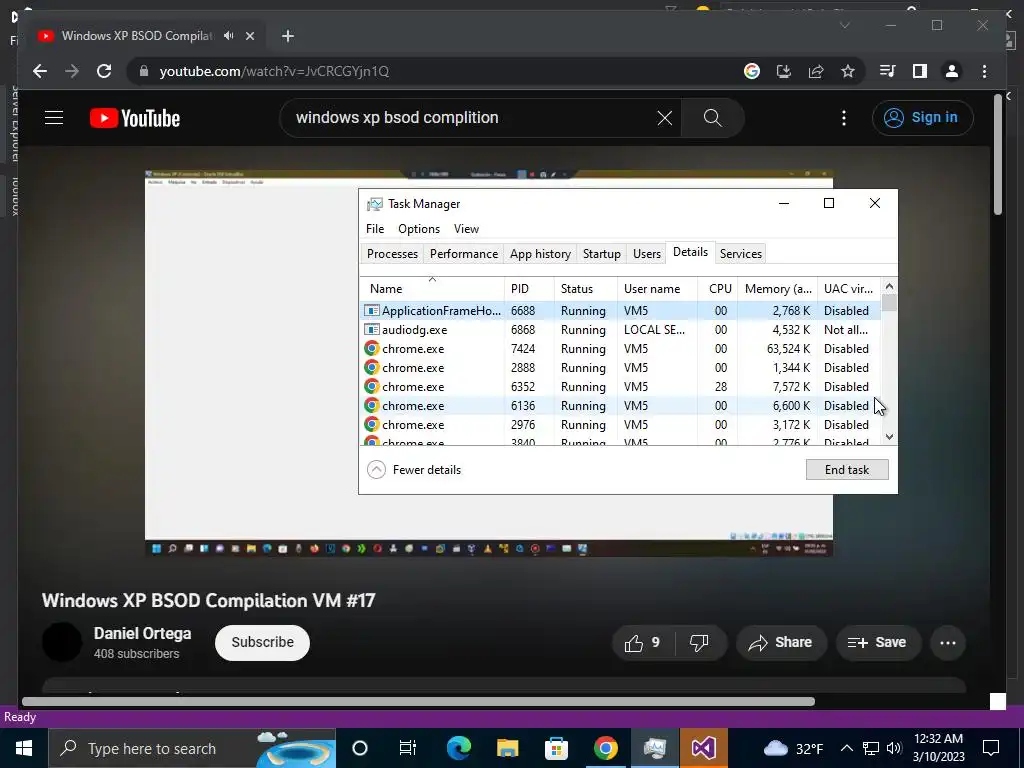This screenshot has width=1024, height=768.
Task: Click the Google icon in address bar
Action: pyautogui.click(x=752, y=71)
